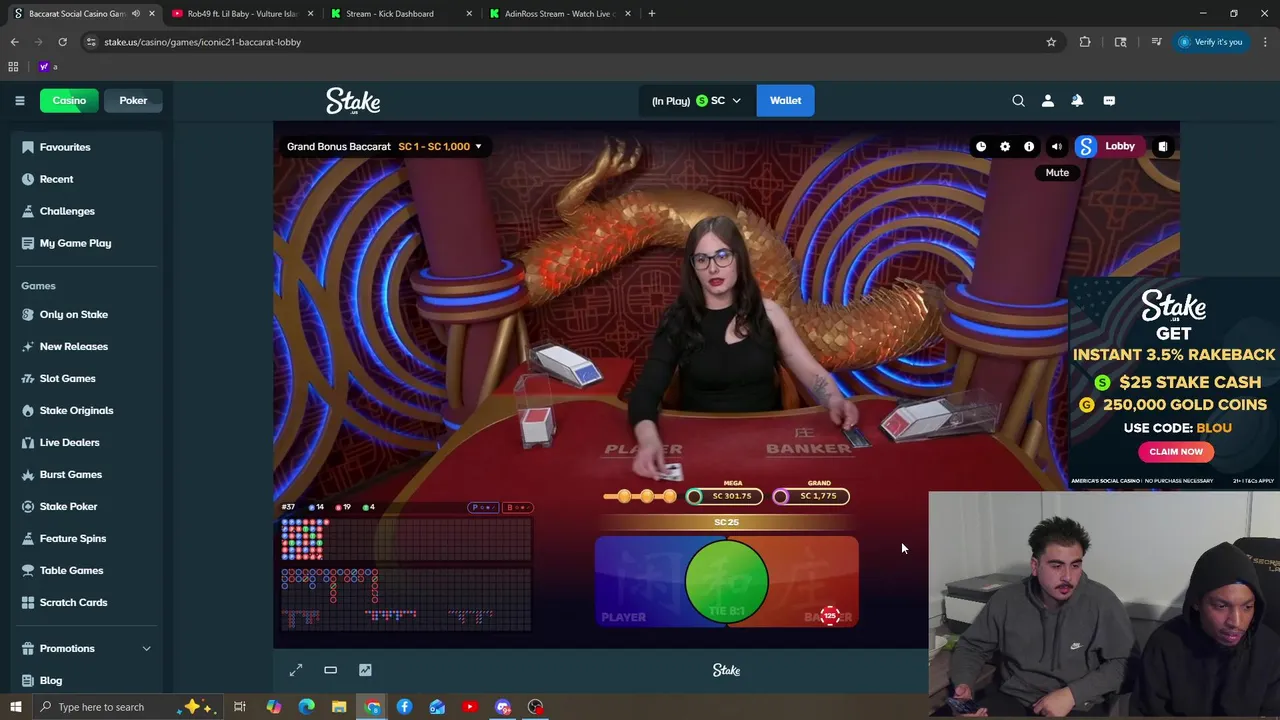Click the Claim Now button in ad
The width and height of the screenshot is (1280, 720).
[1176, 452]
